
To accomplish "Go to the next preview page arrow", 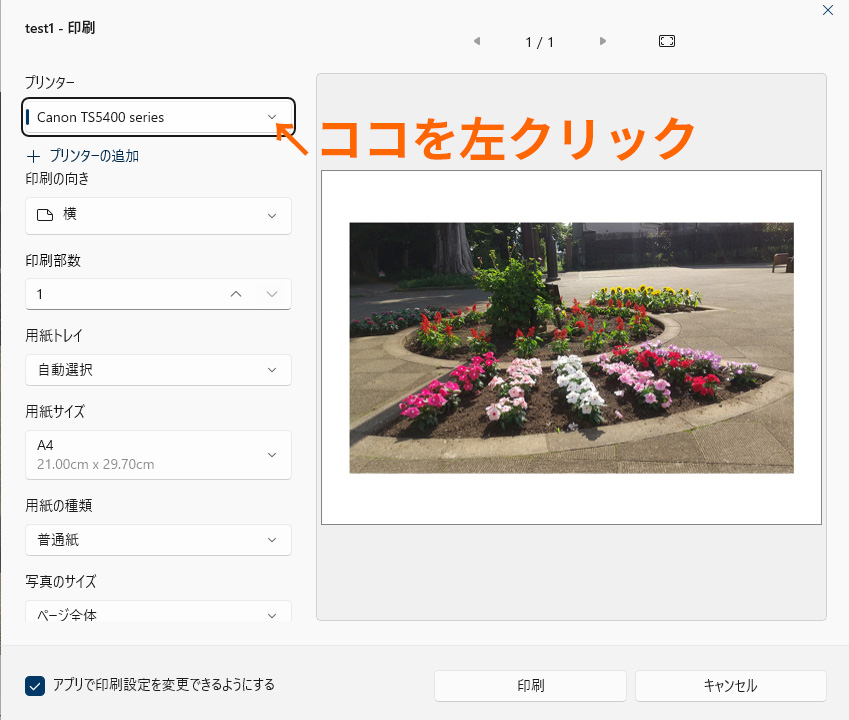I will (x=603, y=41).
